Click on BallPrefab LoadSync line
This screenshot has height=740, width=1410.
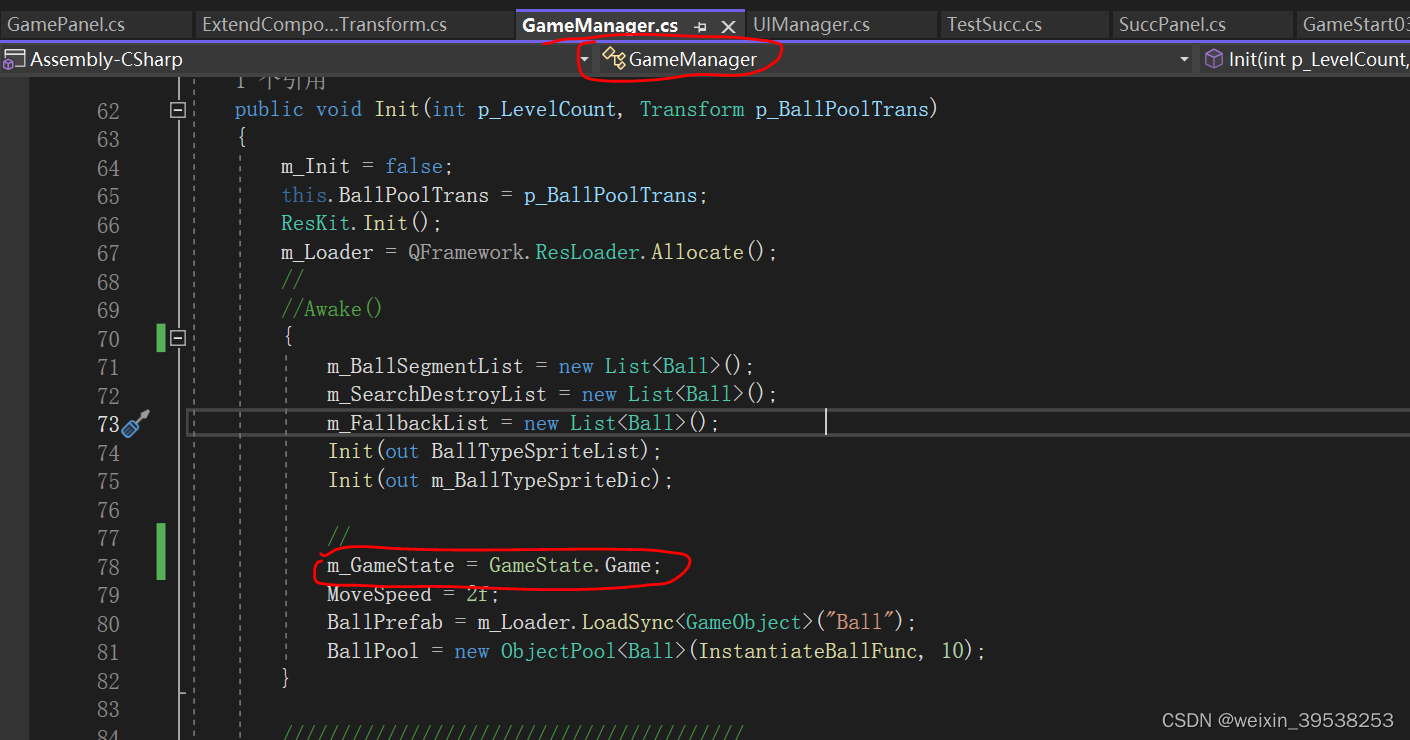click(x=621, y=623)
